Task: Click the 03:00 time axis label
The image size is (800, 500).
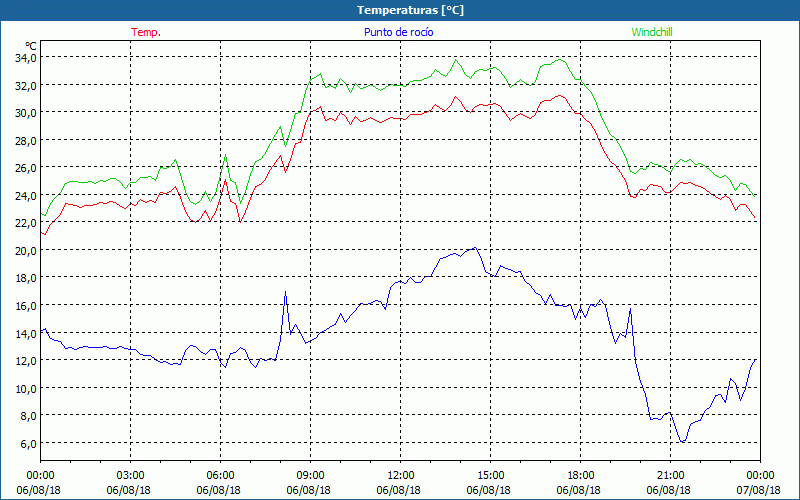Action: 131,476
